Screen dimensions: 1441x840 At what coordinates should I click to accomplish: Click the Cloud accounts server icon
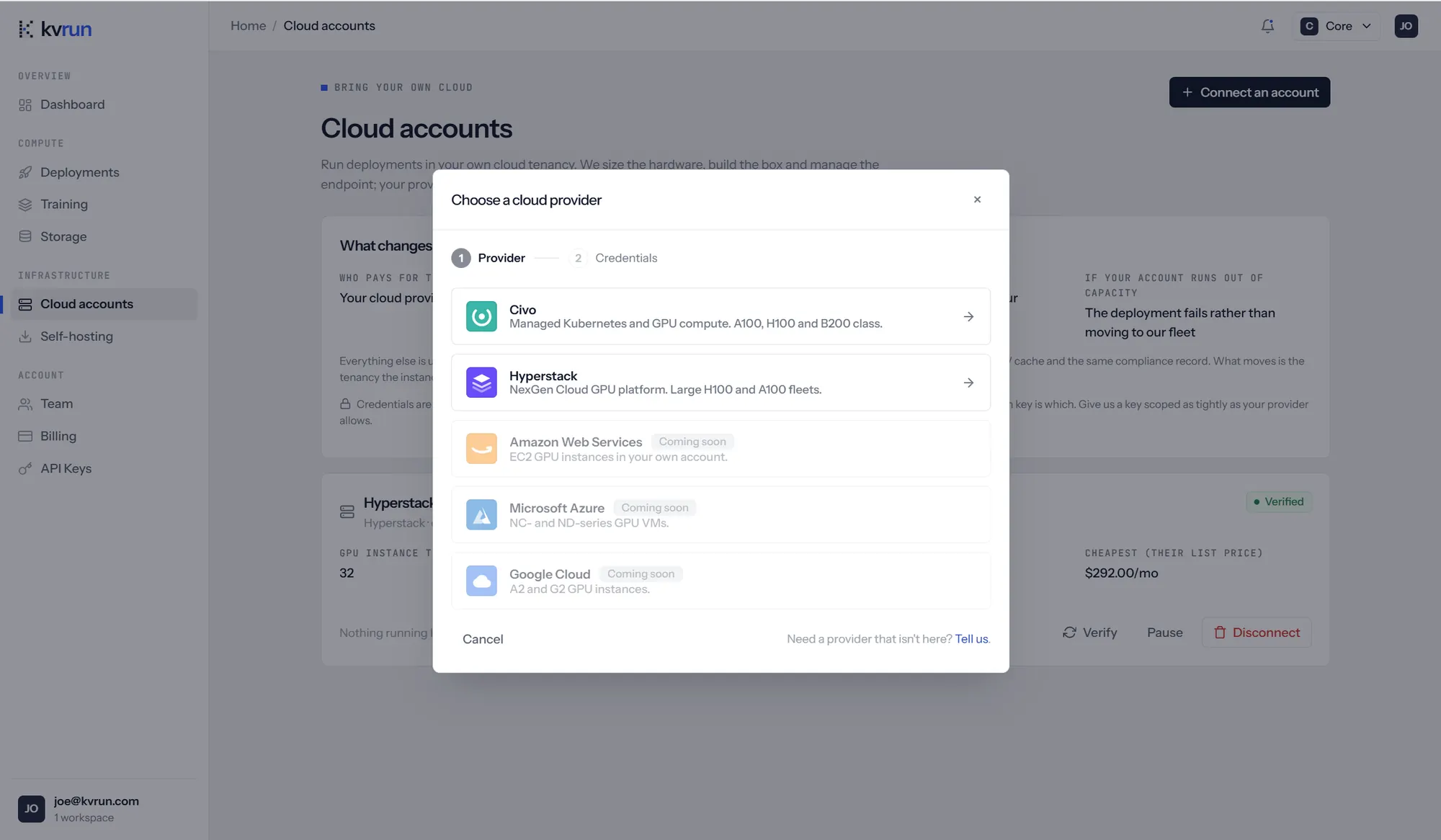(25, 305)
